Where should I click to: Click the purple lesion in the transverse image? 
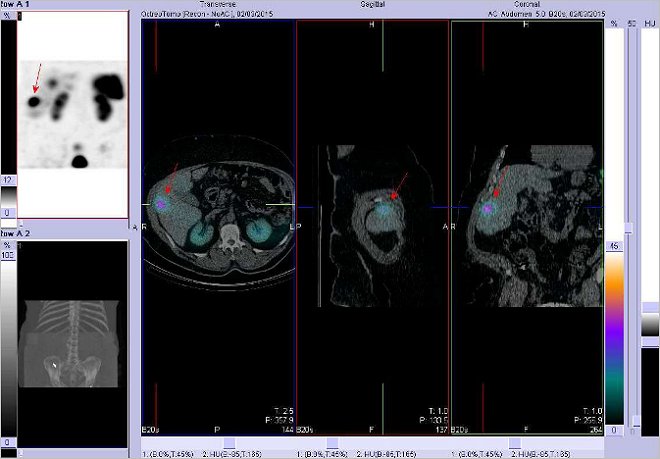click(x=162, y=203)
